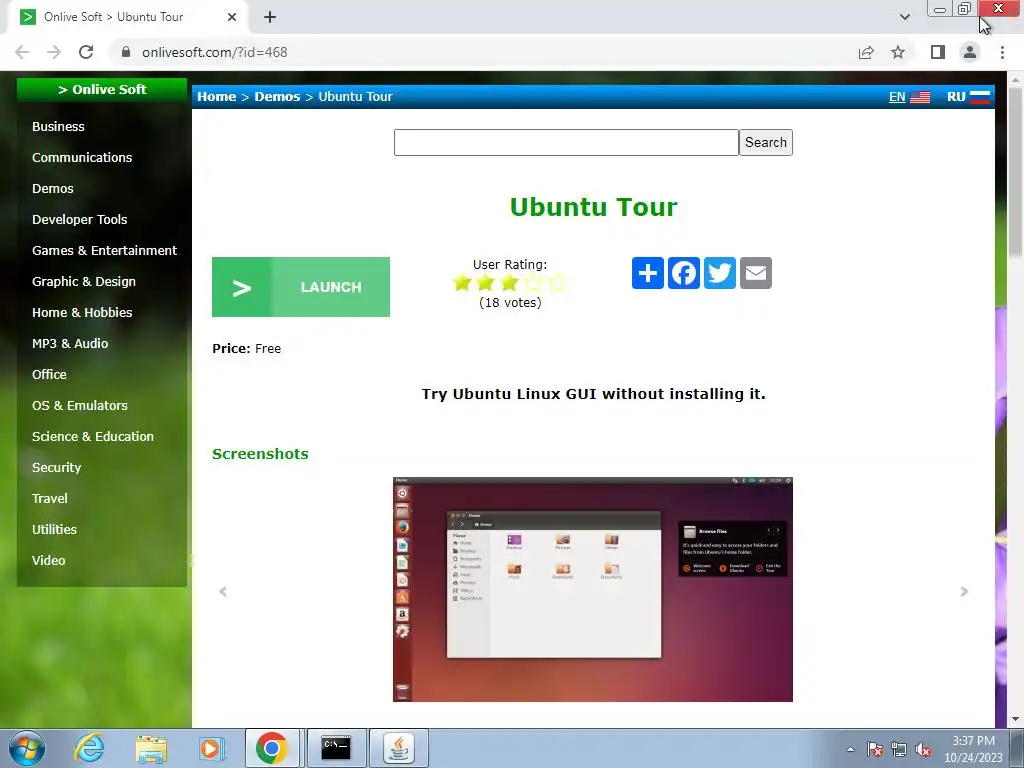The height and width of the screenshot is (768, 1024).
Task: Open Business category in sidebar
Action: click(58, 127)
